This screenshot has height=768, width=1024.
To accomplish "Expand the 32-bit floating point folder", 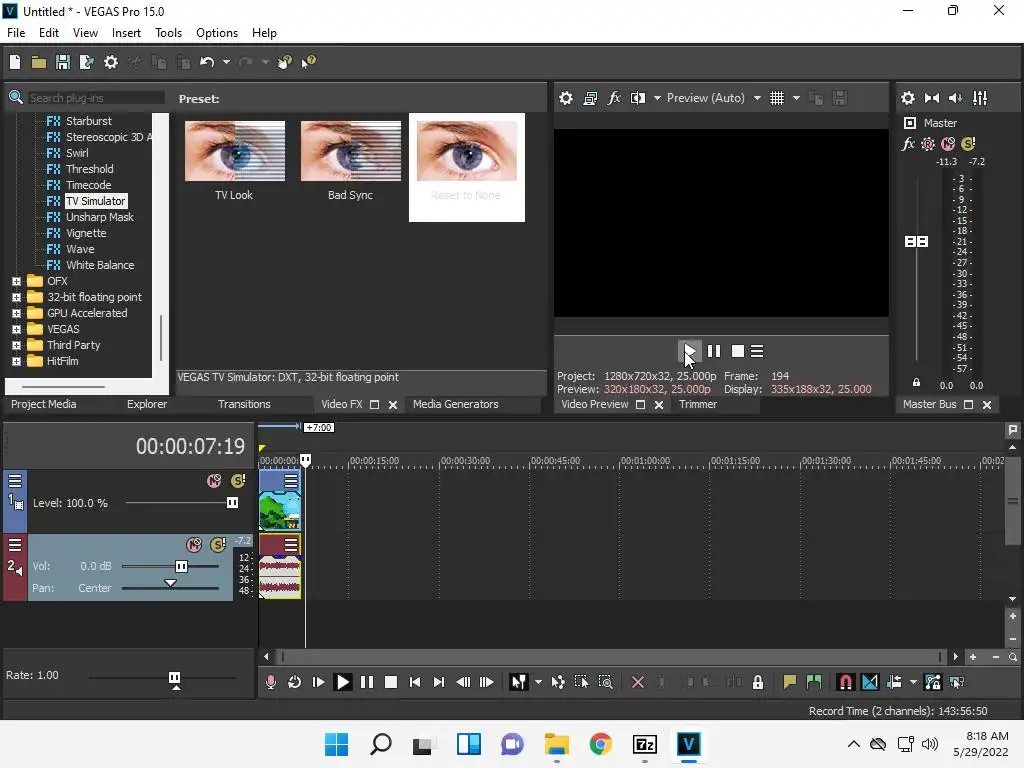I will tap(16, 297).
